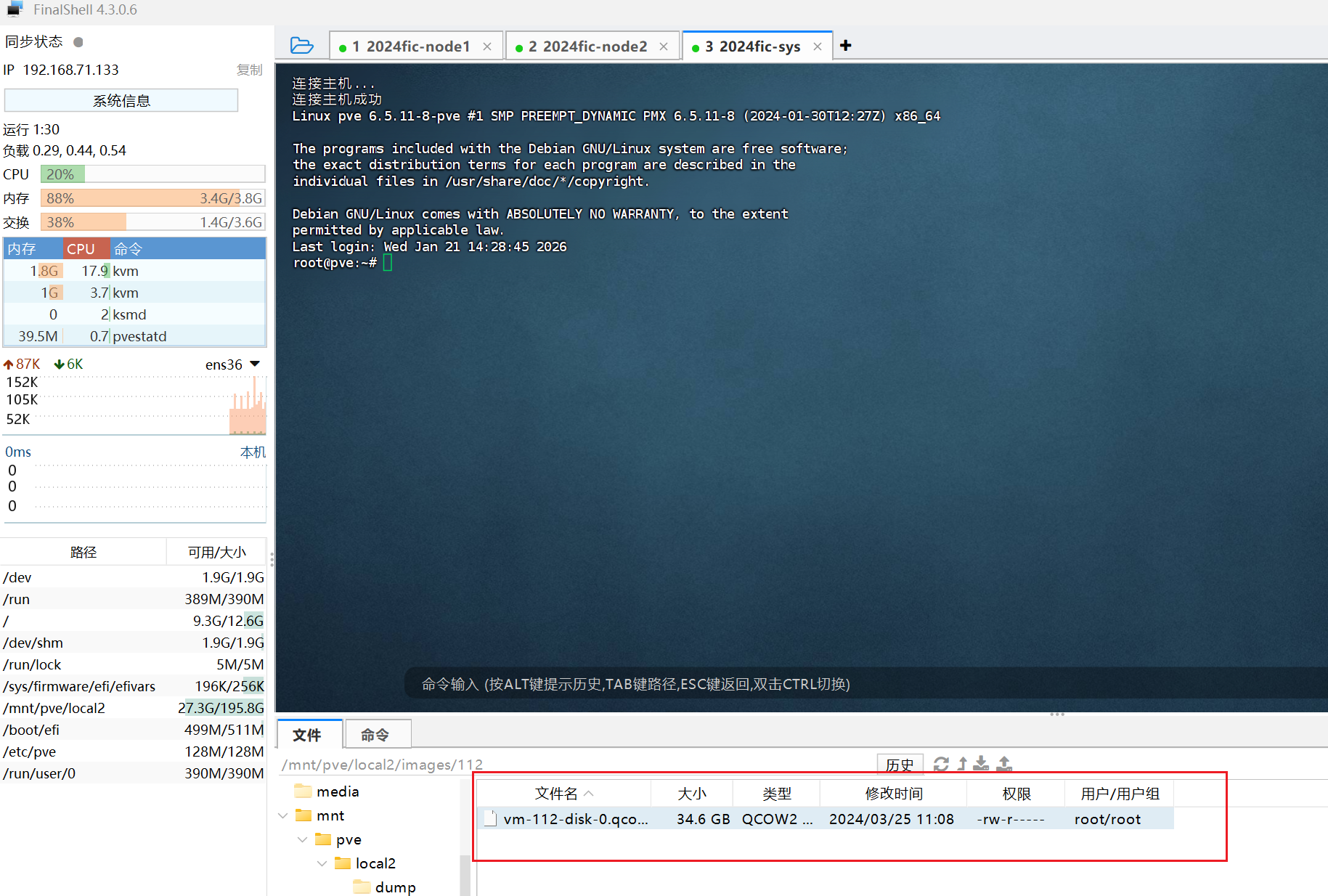Close the 2024fic-node1 tab
This screenshot has height=896, width=1328.
[487, 46]
